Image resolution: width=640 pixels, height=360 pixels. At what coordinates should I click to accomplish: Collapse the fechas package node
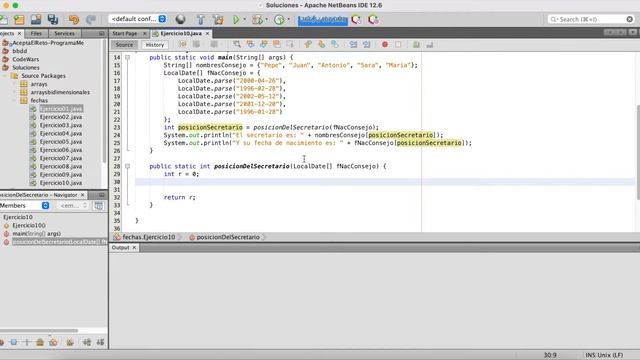click(14, 100)
